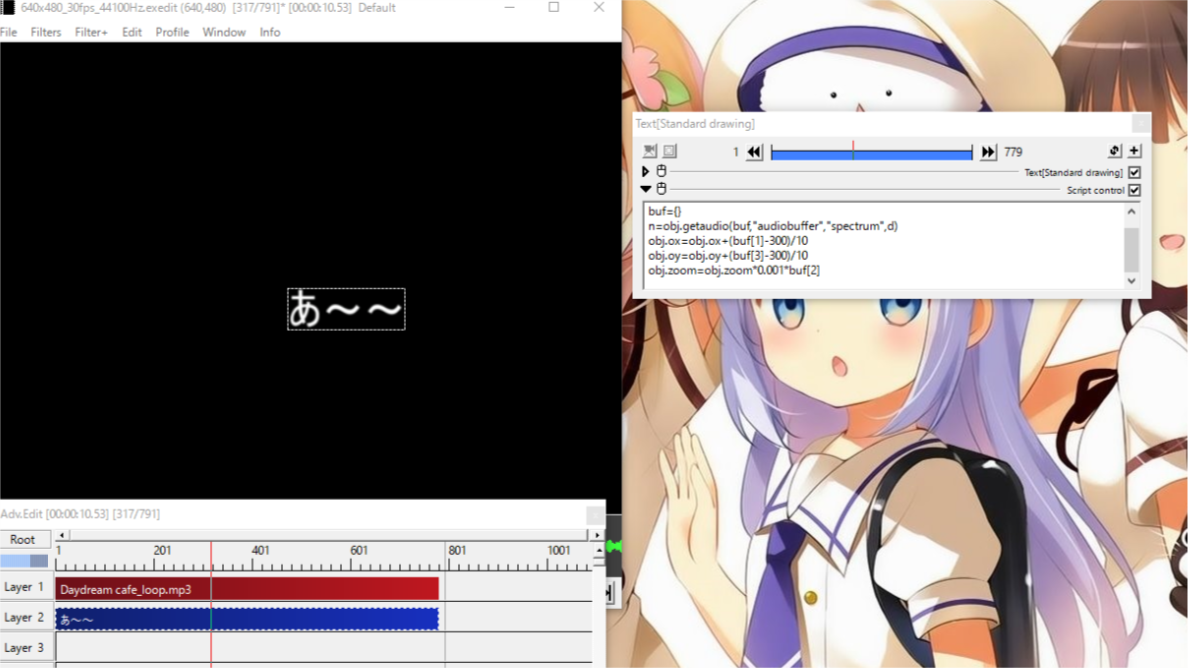Toggle the Text[Standard drawing] checkbox
The height and width of the screenshot is (668, 1188).
pyautogui.click(x=1134, y=173)
